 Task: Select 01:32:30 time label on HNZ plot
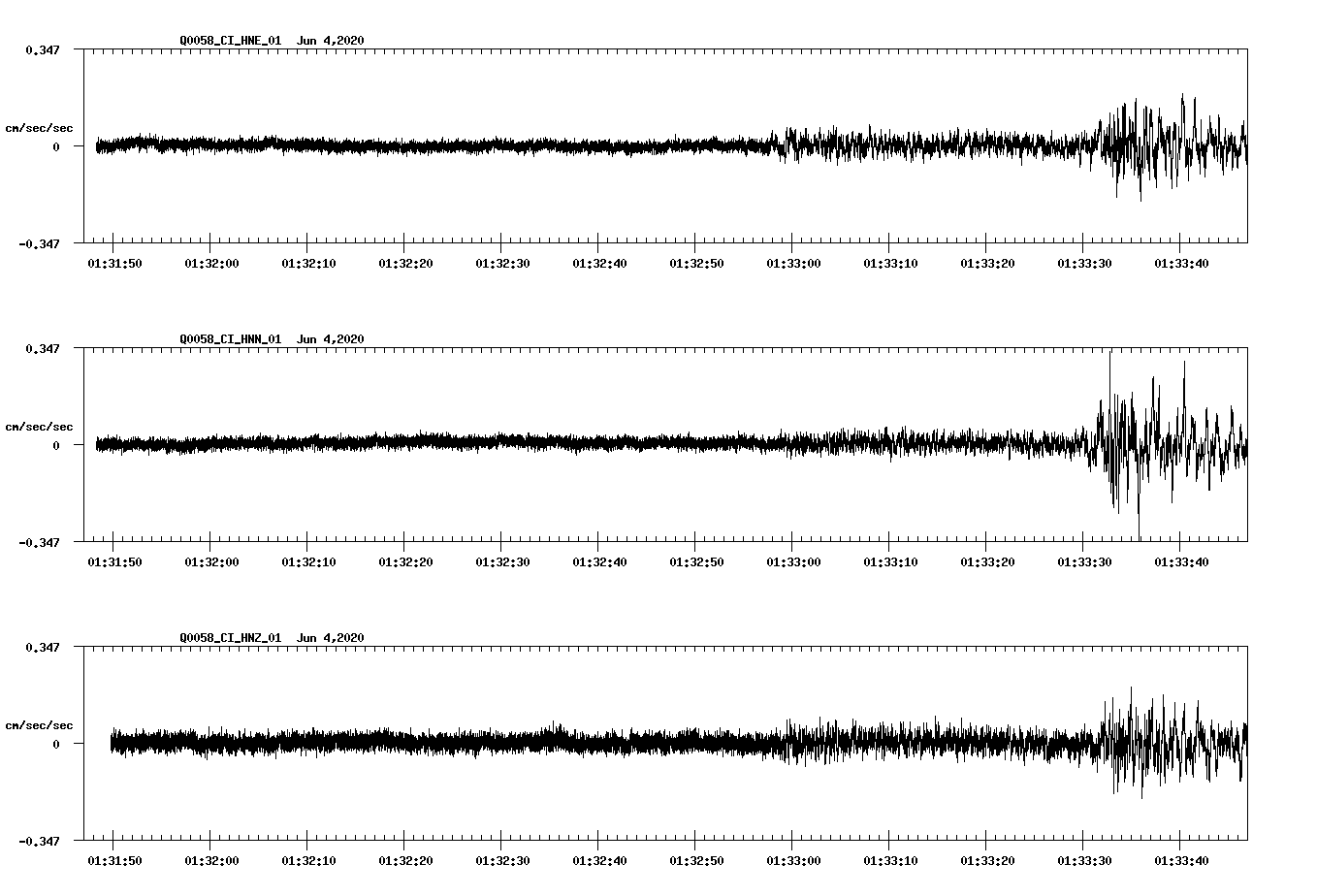pos(501,860)
